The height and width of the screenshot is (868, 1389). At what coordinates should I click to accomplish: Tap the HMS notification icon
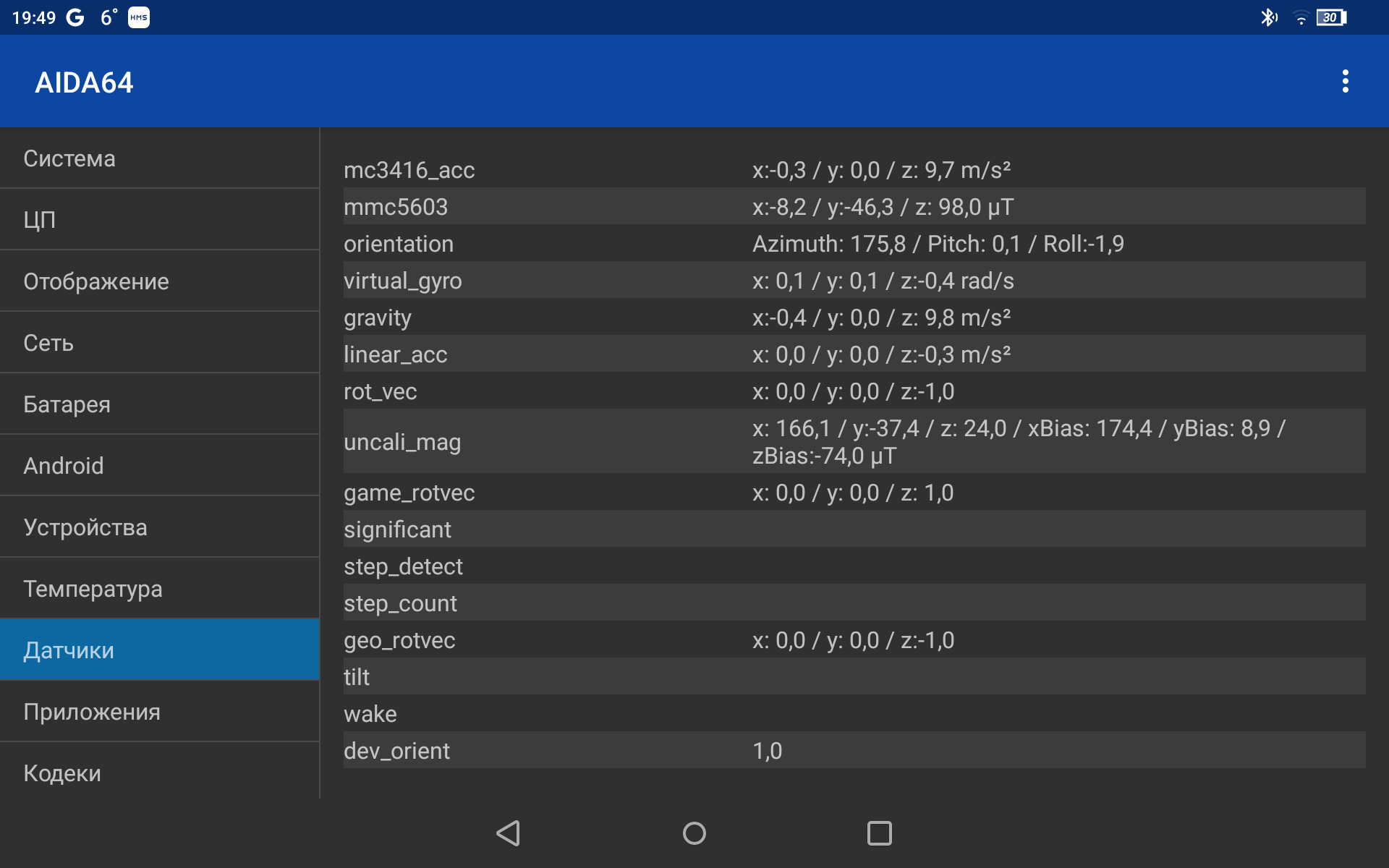pyautogui.click(x=139, y=17)
